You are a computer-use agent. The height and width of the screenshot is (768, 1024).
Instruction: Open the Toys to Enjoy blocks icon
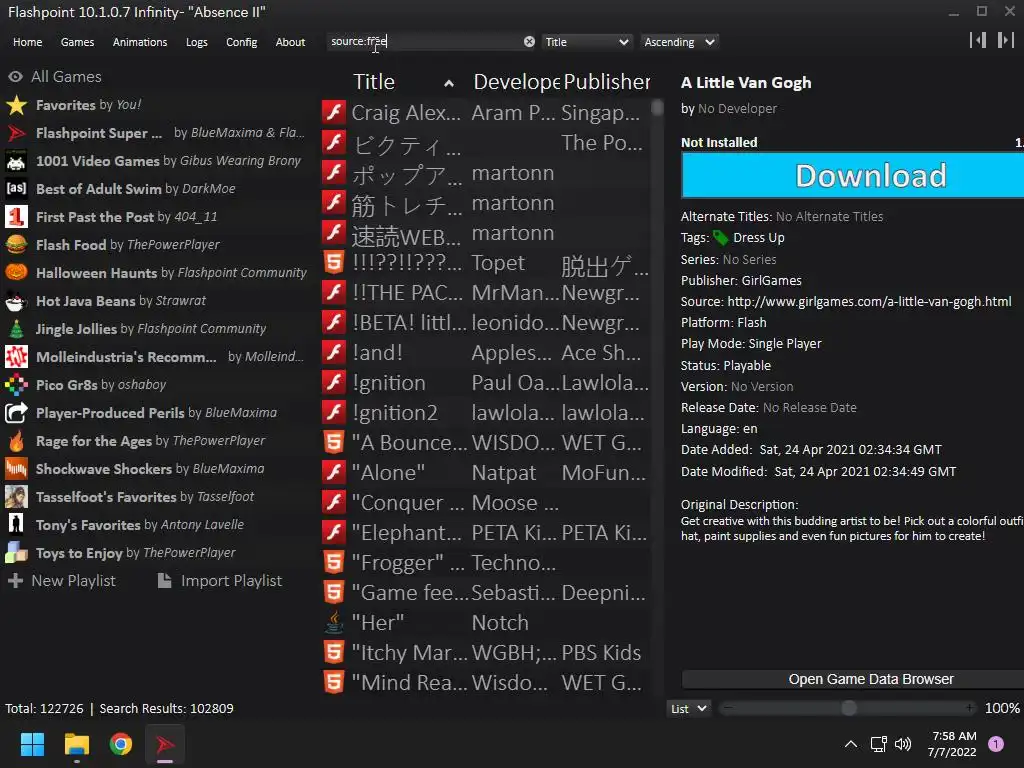tap(16, 553)
